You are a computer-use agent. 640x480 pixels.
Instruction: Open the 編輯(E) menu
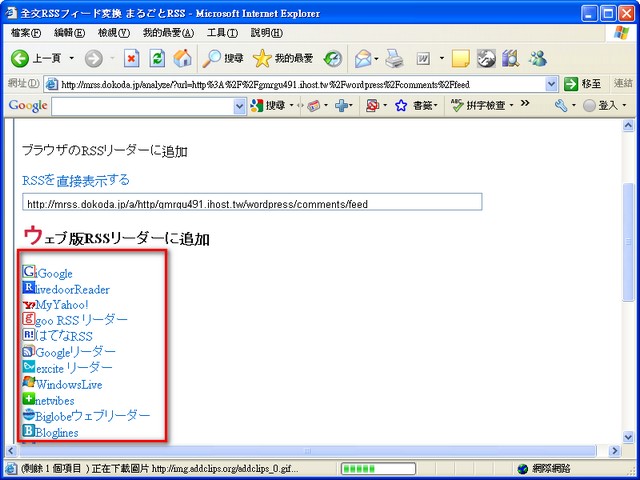(x=69, y=33)
